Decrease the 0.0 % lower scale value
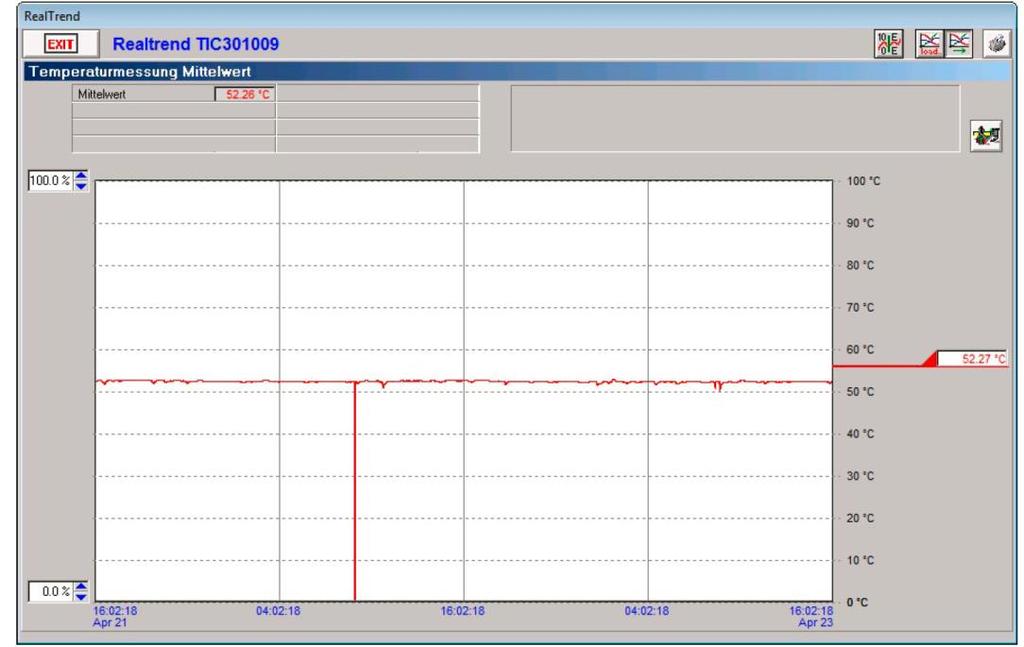Viewport: 1024px width, 647px height. point(81,597)
